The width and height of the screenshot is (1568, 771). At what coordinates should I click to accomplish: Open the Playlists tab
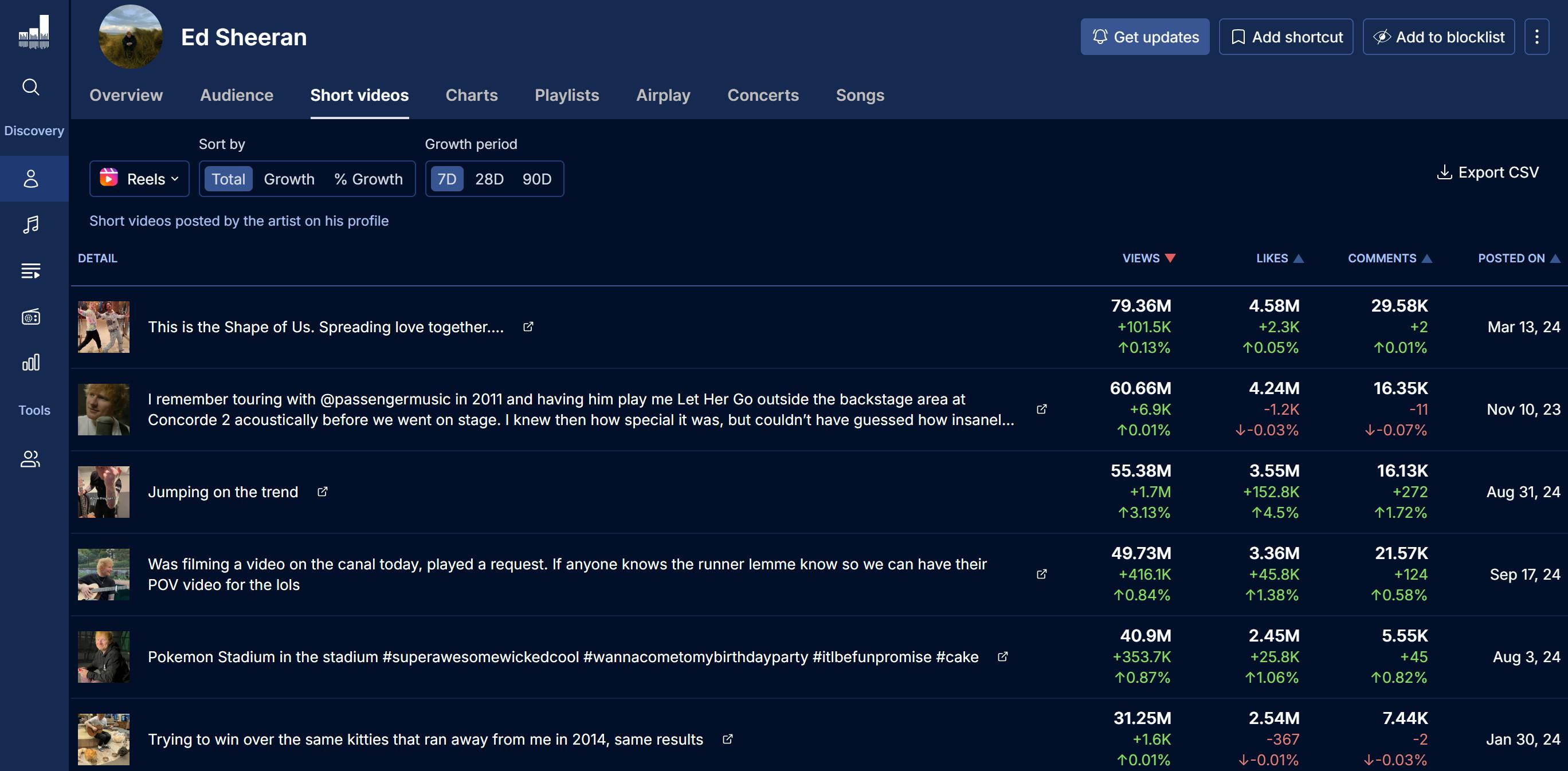point(566,96)
